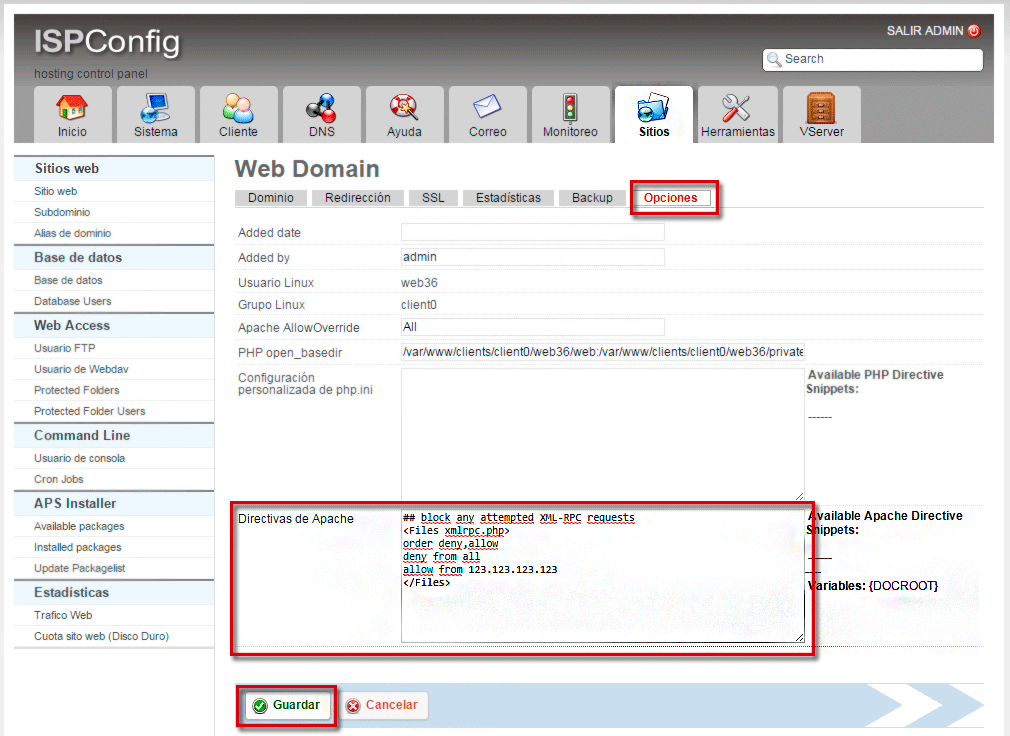Click the SALIR ADMIN logout link
This screenshot has height=736, width=1010.
924,31
